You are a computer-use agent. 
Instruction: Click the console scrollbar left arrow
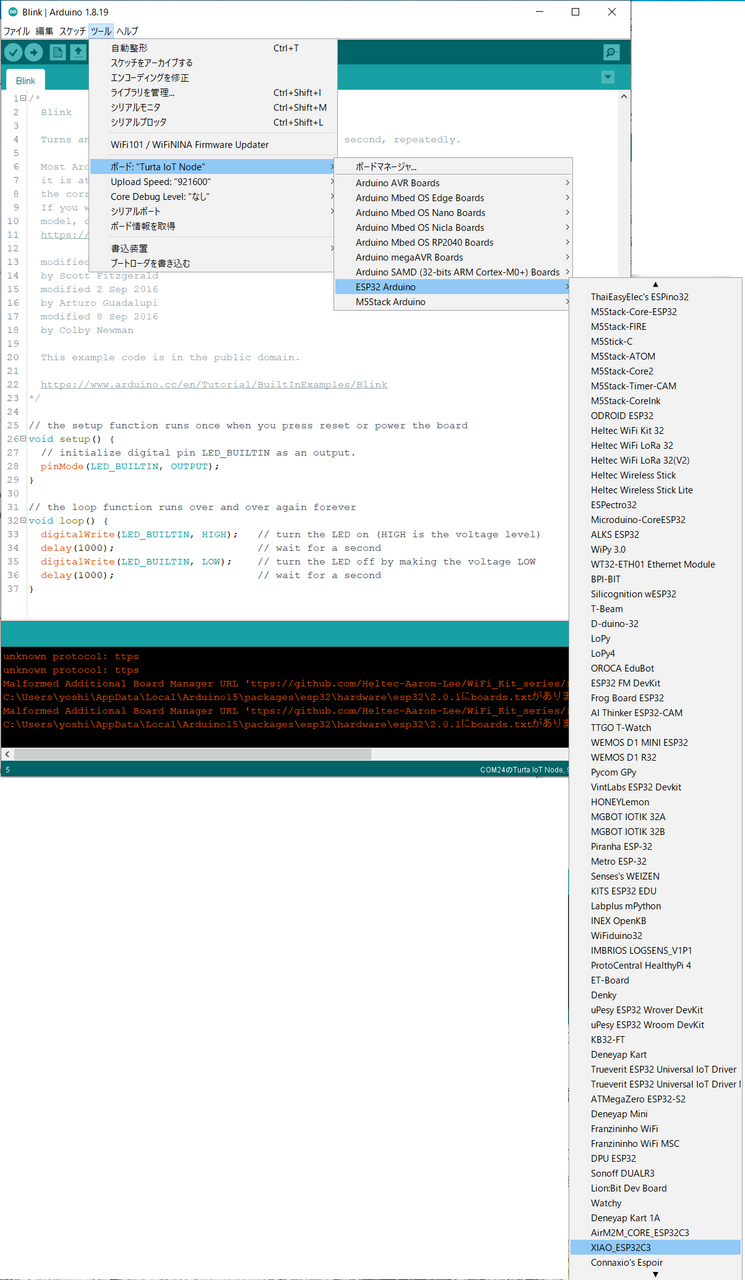click(7, 754)
